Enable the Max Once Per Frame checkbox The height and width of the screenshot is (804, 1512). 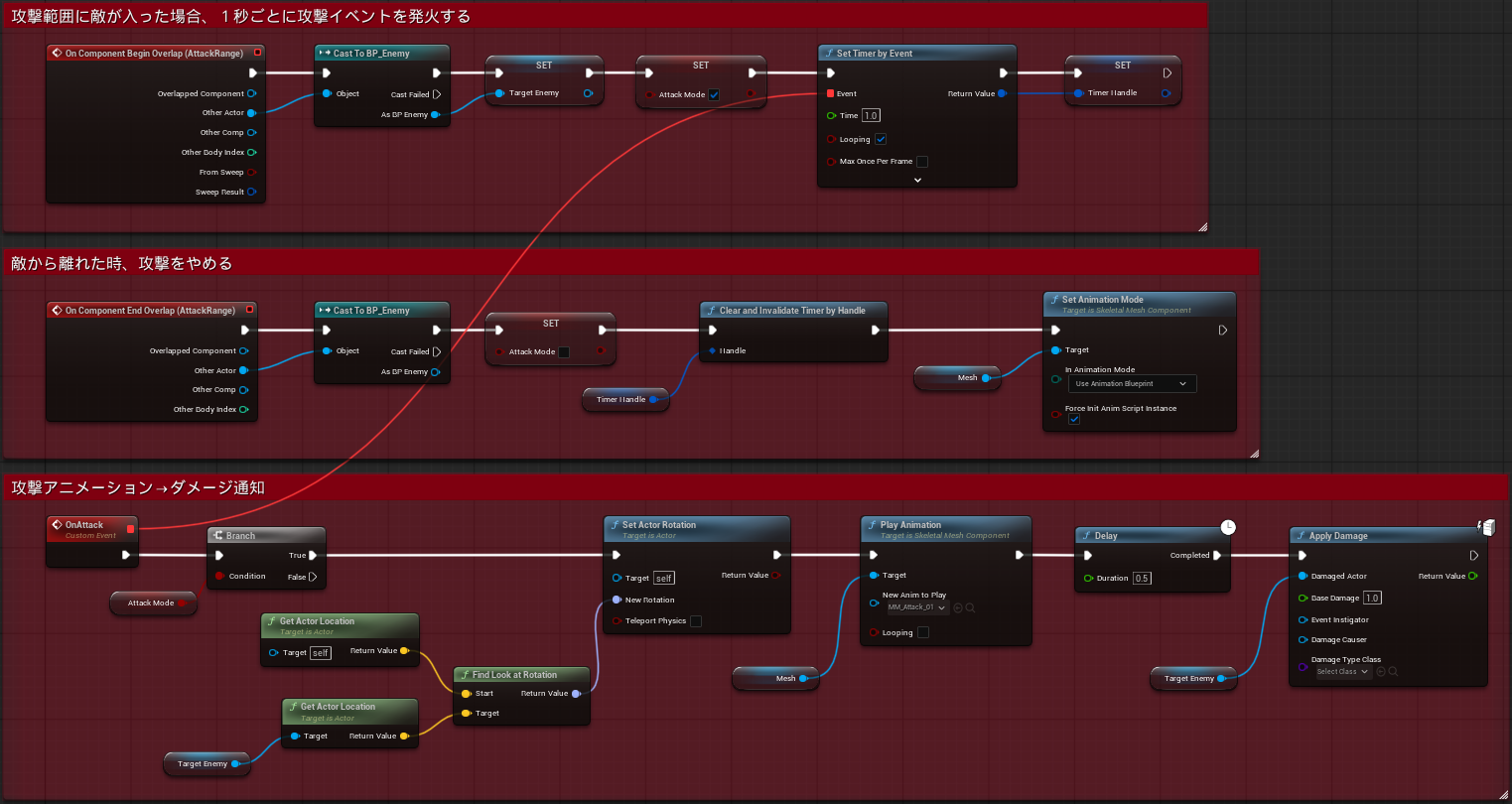[x=922, y=162]
